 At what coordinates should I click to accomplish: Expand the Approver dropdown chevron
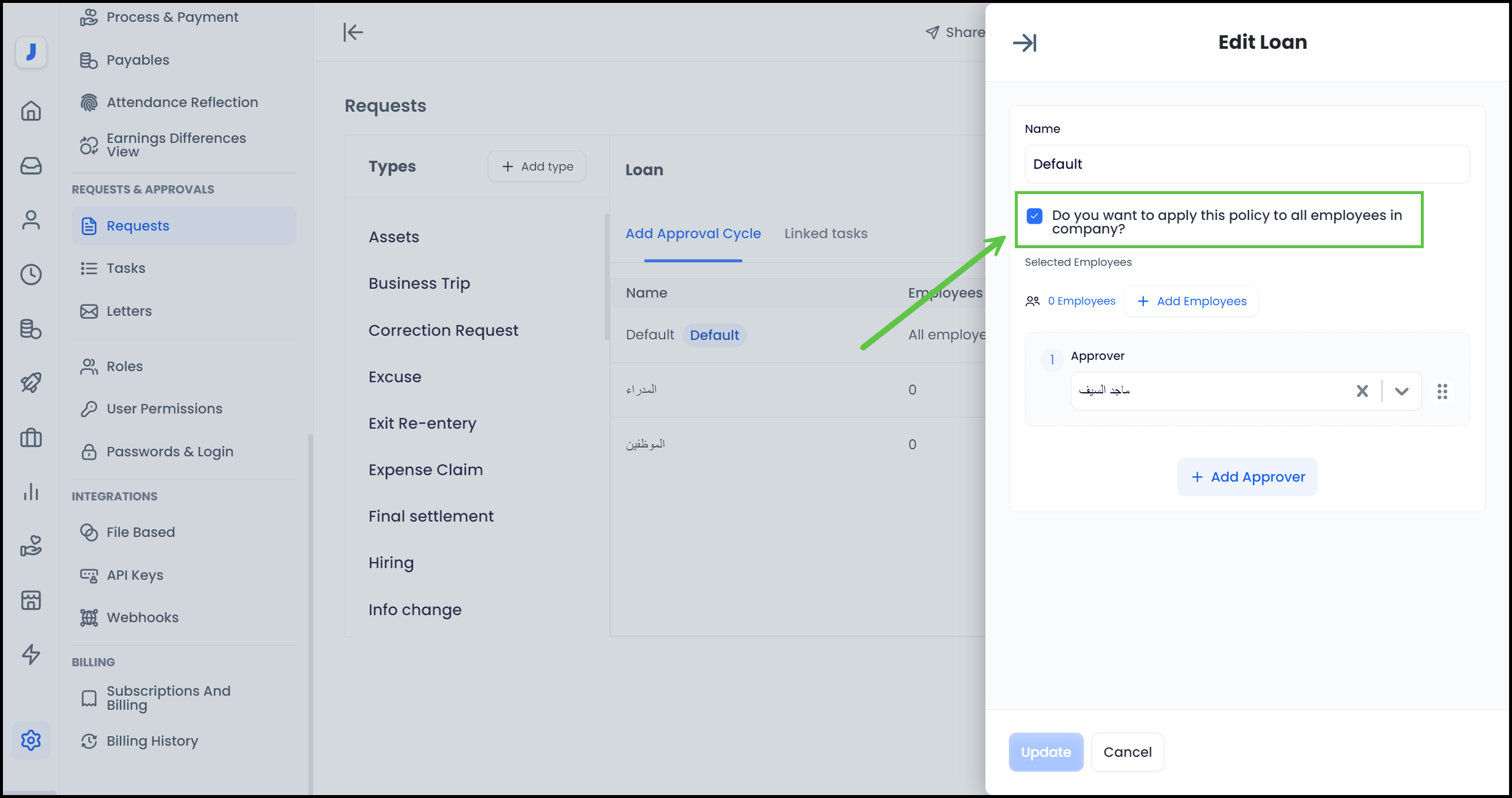1401,391
